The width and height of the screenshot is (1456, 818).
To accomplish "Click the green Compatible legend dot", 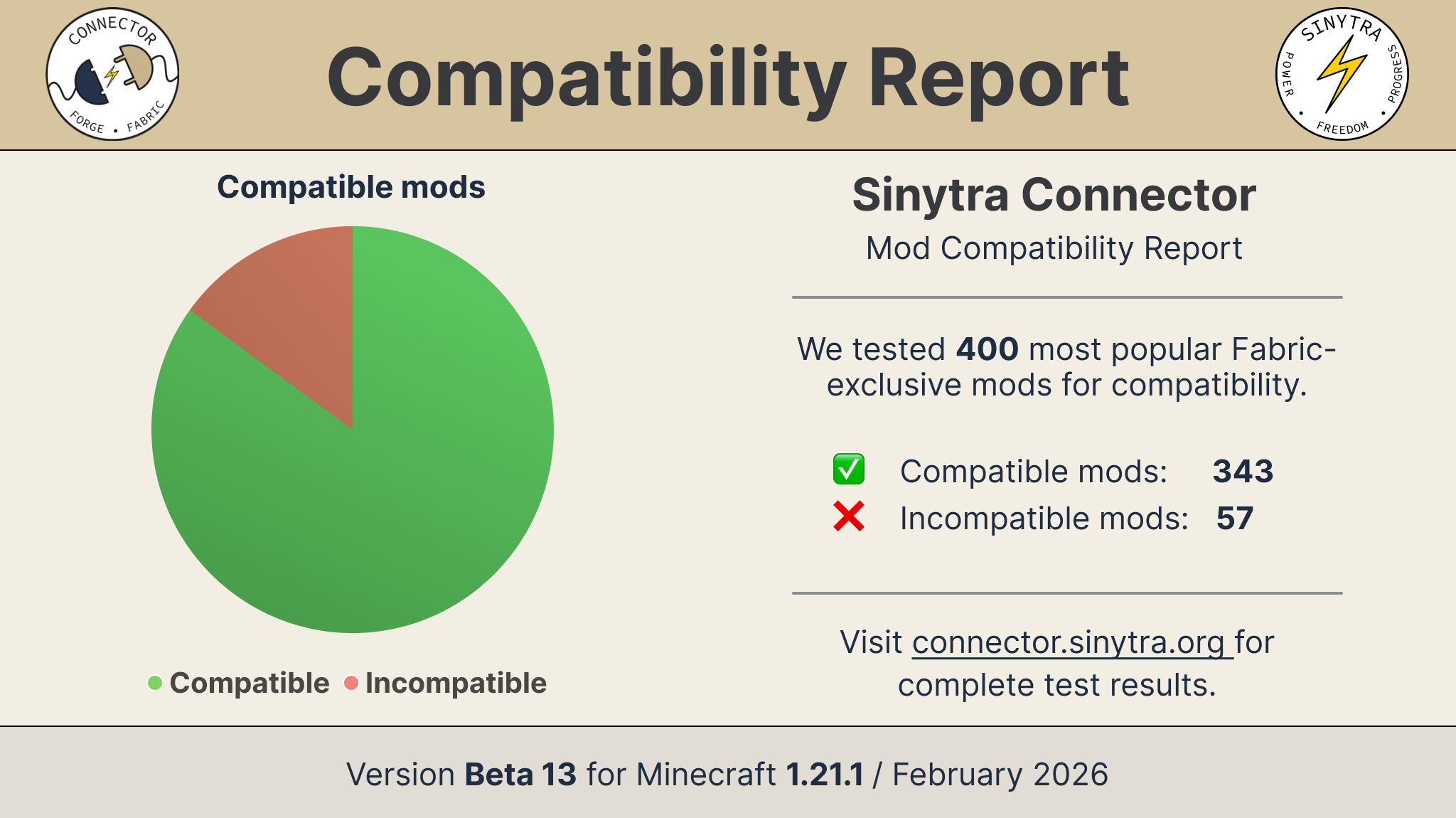I will pos(154,683).
